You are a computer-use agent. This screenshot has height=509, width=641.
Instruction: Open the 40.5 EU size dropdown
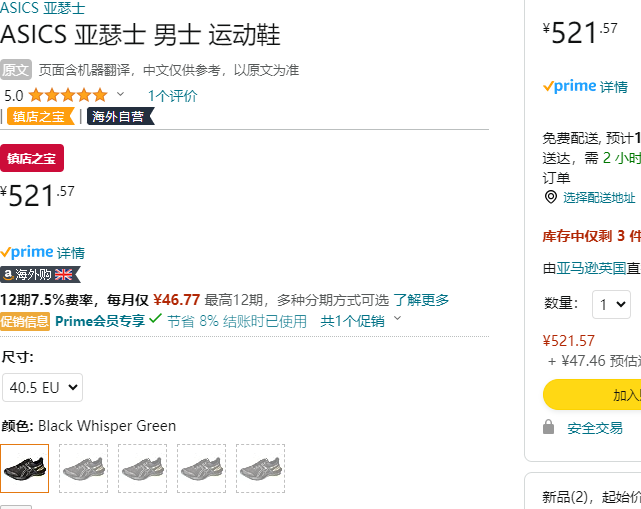(x=43, y=387)
